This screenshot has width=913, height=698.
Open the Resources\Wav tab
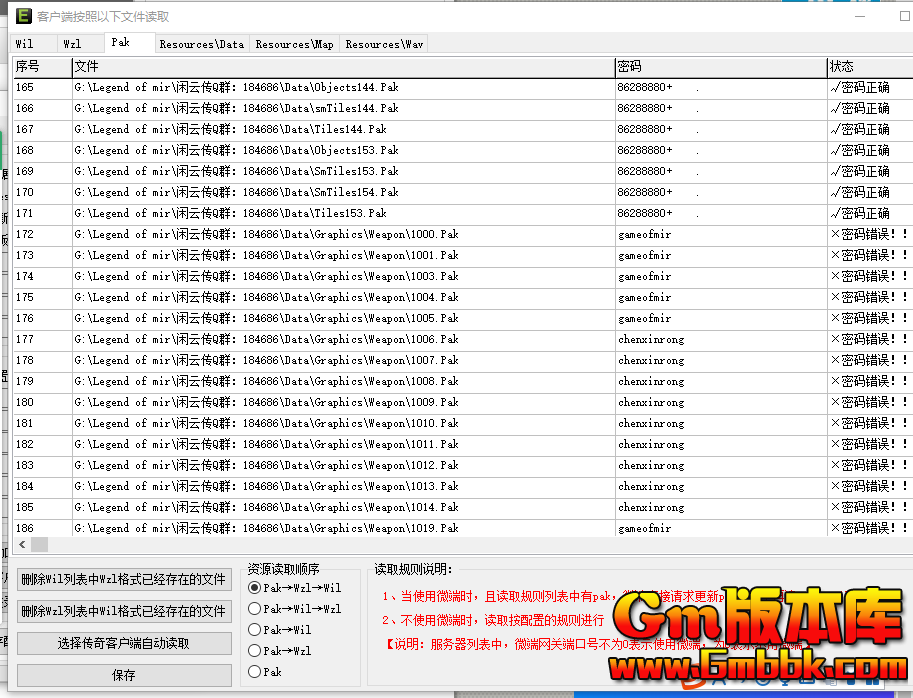[x=384, y=44]
